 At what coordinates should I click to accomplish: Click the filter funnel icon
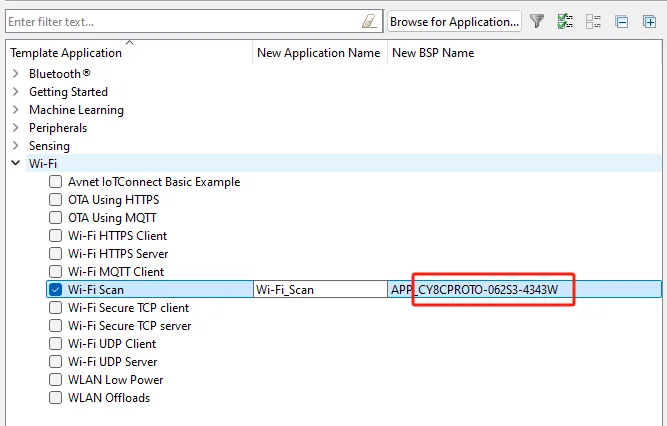coord(537,21)
